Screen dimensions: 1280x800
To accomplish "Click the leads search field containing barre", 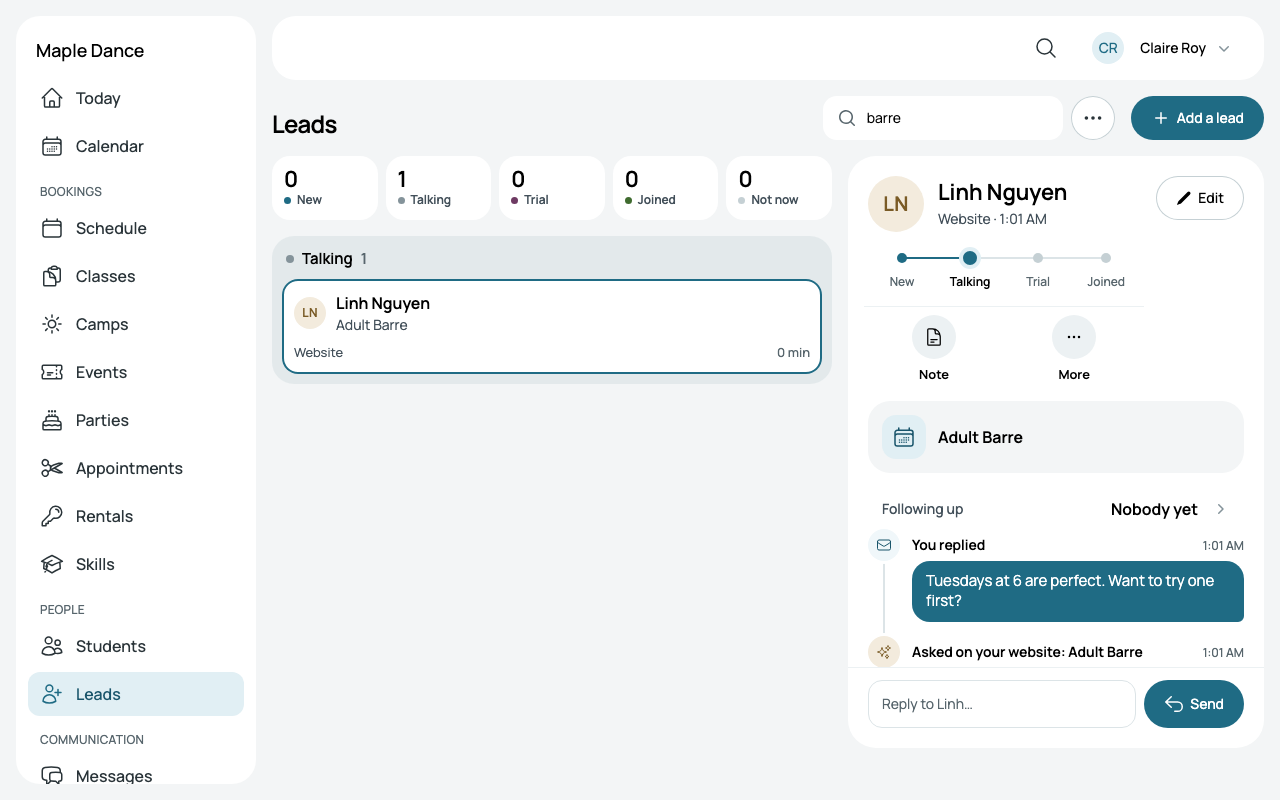I will pyautogui.click(x=943, y=118).
